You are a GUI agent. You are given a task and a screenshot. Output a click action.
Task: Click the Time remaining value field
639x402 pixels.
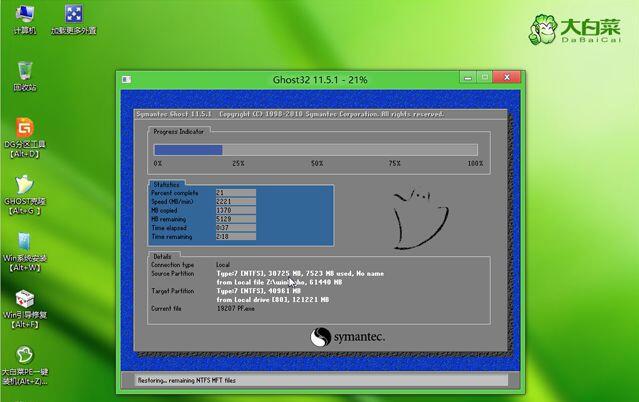235,237
